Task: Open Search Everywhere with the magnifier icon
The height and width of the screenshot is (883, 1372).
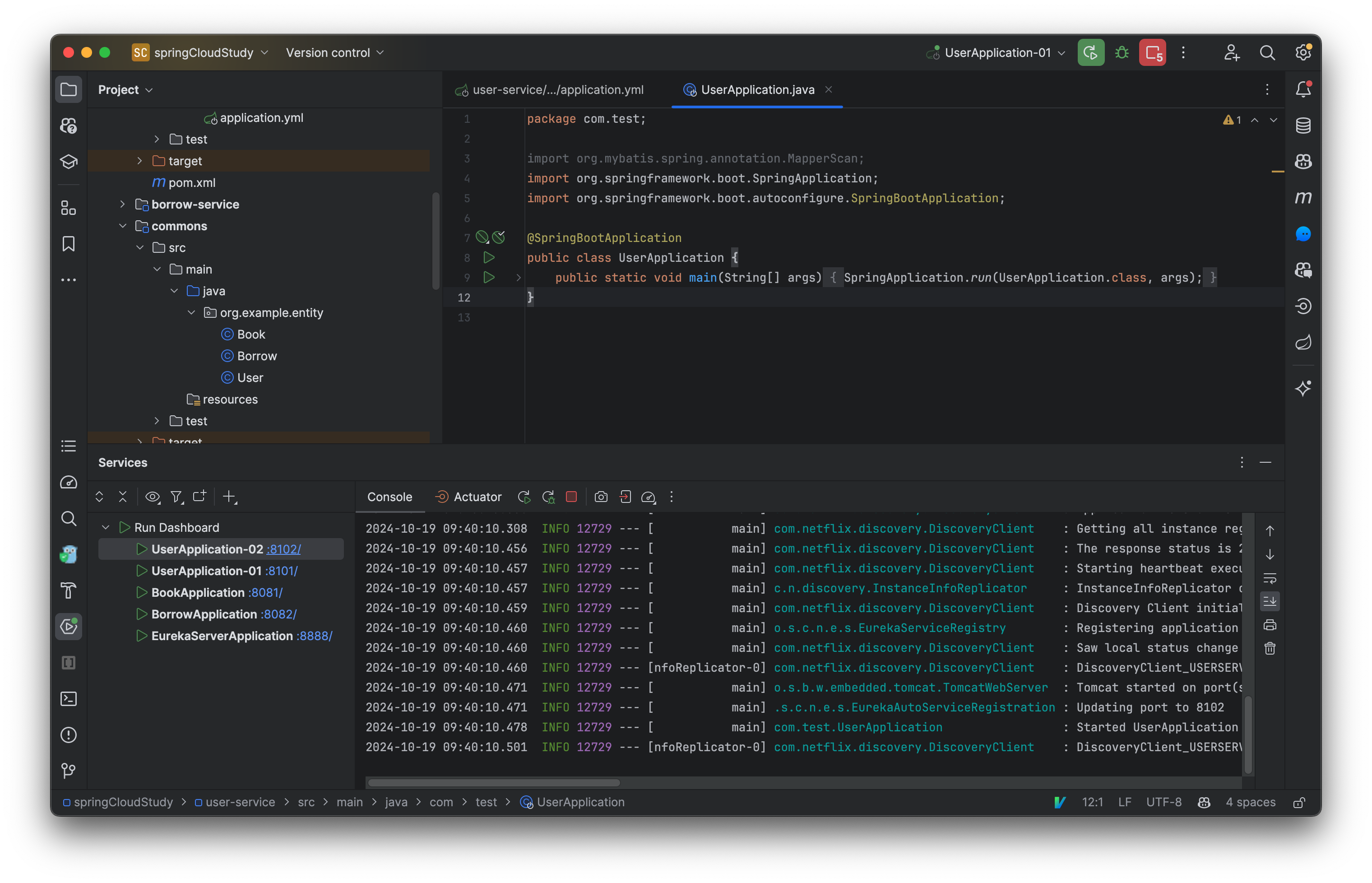Action: click(1268, 52)
